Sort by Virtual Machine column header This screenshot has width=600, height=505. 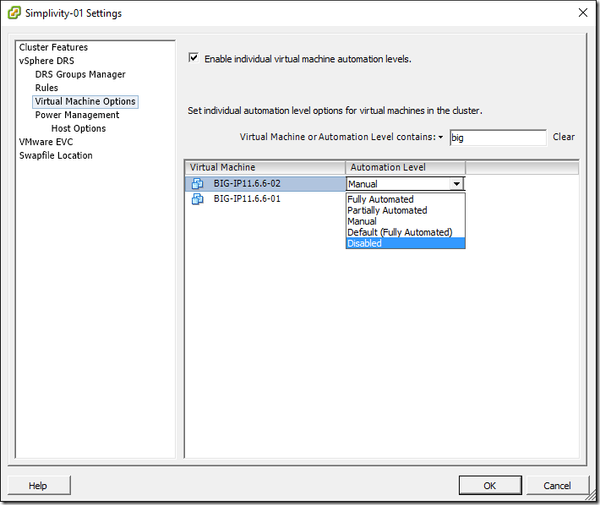(265, 167)
